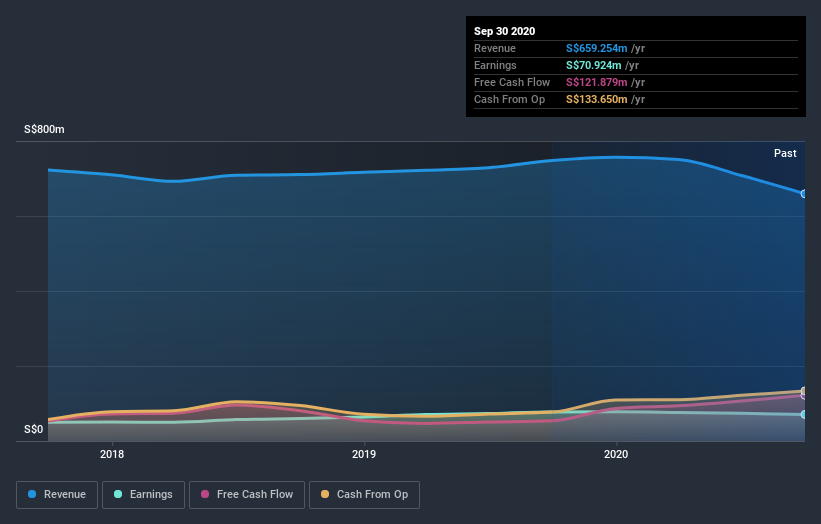Click the Earnings row label in tooltip
The image size is (821, 524).
click(x=495, y=65)
